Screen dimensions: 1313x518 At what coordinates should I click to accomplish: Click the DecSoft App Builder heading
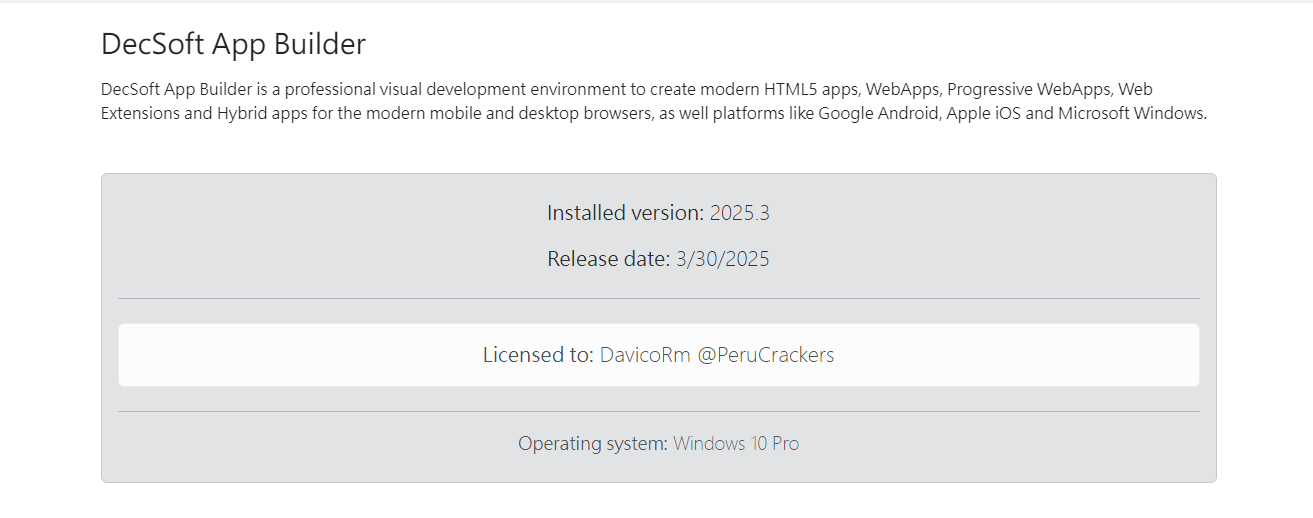(233, 44)
